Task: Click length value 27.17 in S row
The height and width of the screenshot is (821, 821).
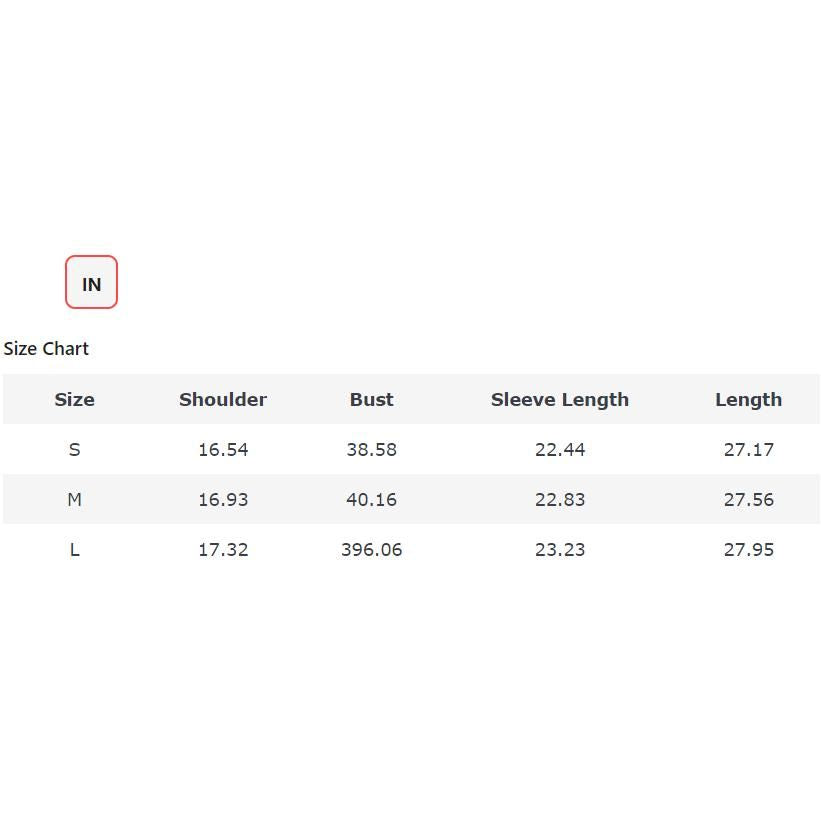Action: 748,450
